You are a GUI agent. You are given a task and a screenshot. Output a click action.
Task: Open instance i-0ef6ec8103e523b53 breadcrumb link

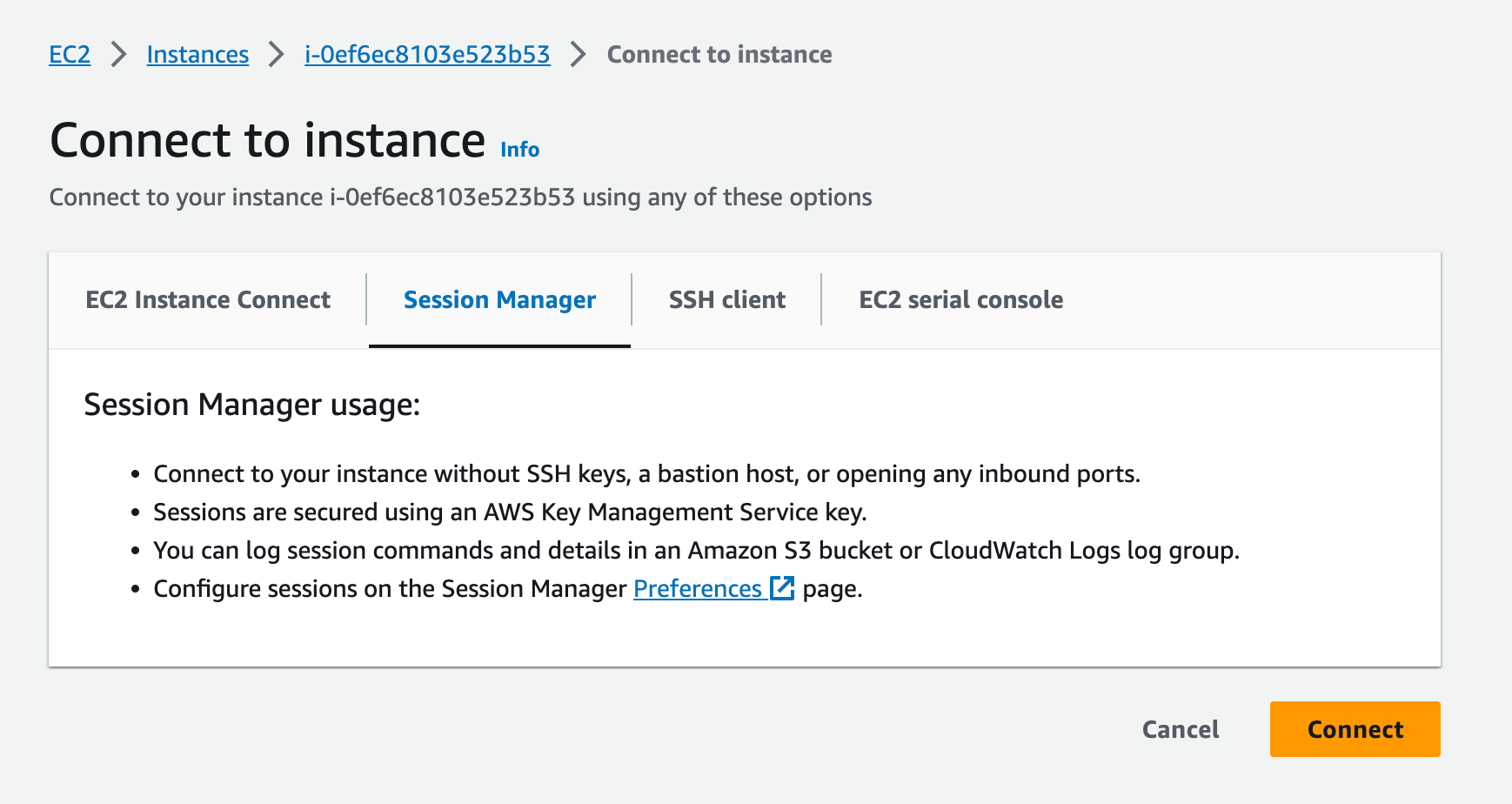(x=427, y=55)
